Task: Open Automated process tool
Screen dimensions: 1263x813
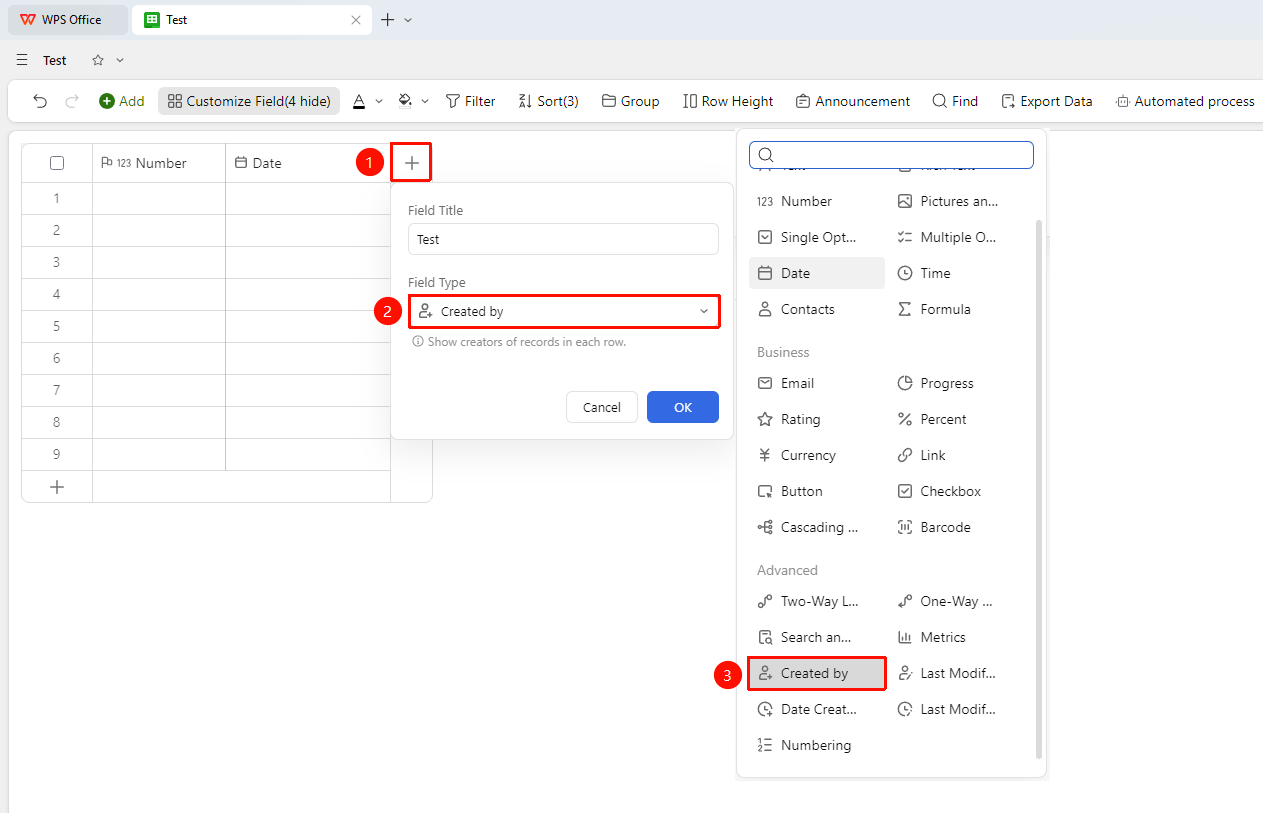Action: pos(1185,101)
